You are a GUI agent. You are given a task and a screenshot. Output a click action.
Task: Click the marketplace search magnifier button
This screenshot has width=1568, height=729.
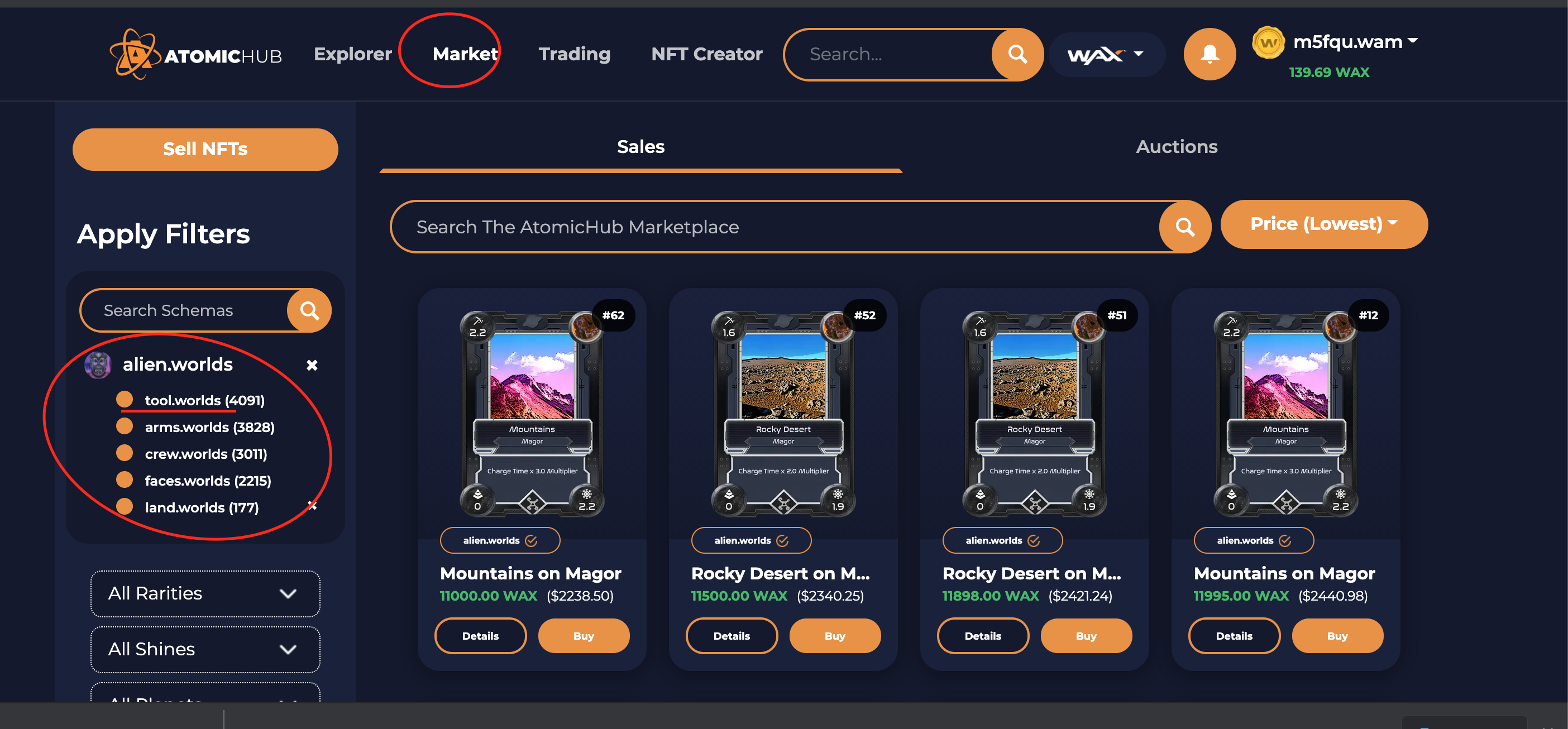click(1184, 227)
